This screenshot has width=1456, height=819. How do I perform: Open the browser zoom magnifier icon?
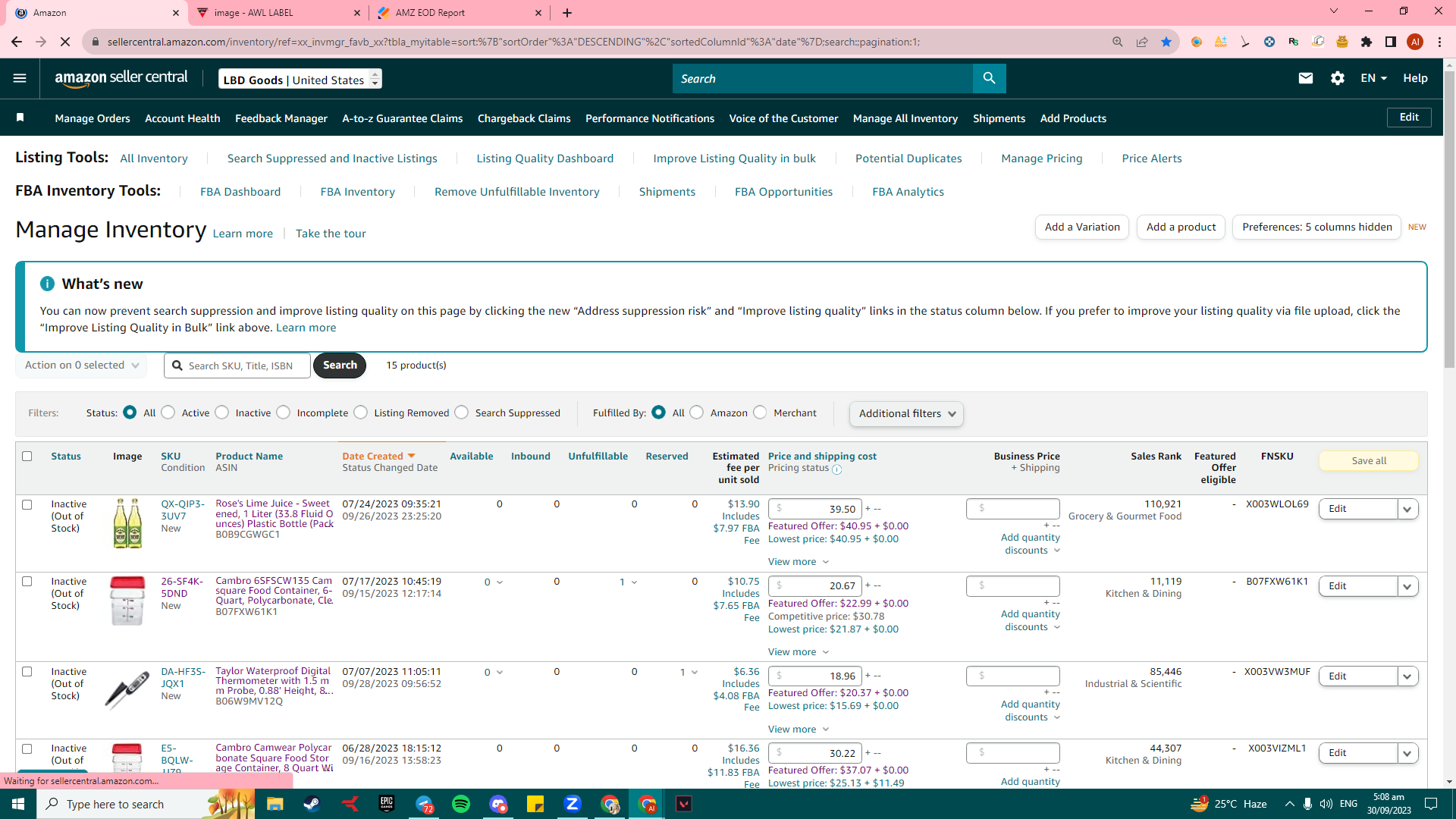point(1118,42)
